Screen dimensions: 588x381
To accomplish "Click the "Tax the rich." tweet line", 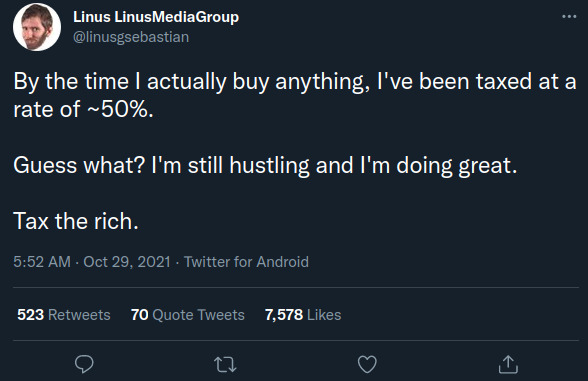I will [x=76, y=221].
